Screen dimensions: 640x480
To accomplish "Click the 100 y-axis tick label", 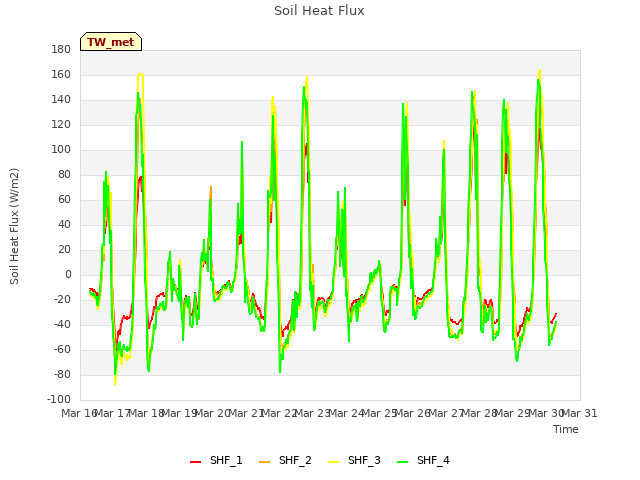I will [x=61, y=149].
